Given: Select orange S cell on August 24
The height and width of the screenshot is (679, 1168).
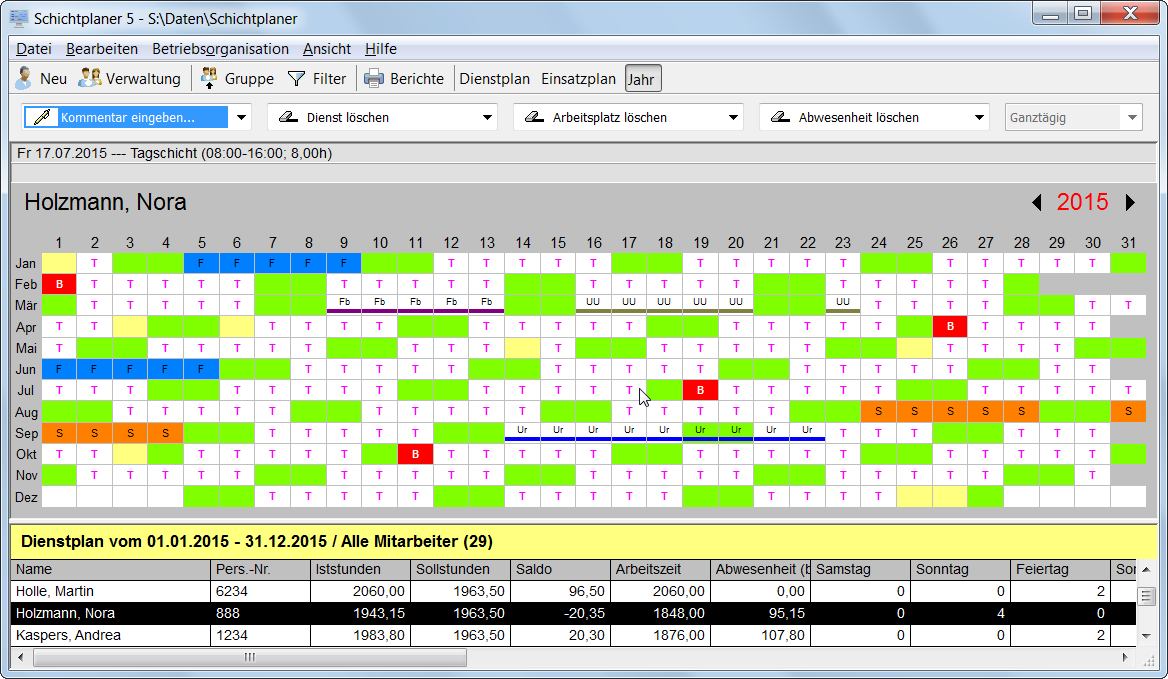Looking at the screenshot, I should (x=878, y=411).
